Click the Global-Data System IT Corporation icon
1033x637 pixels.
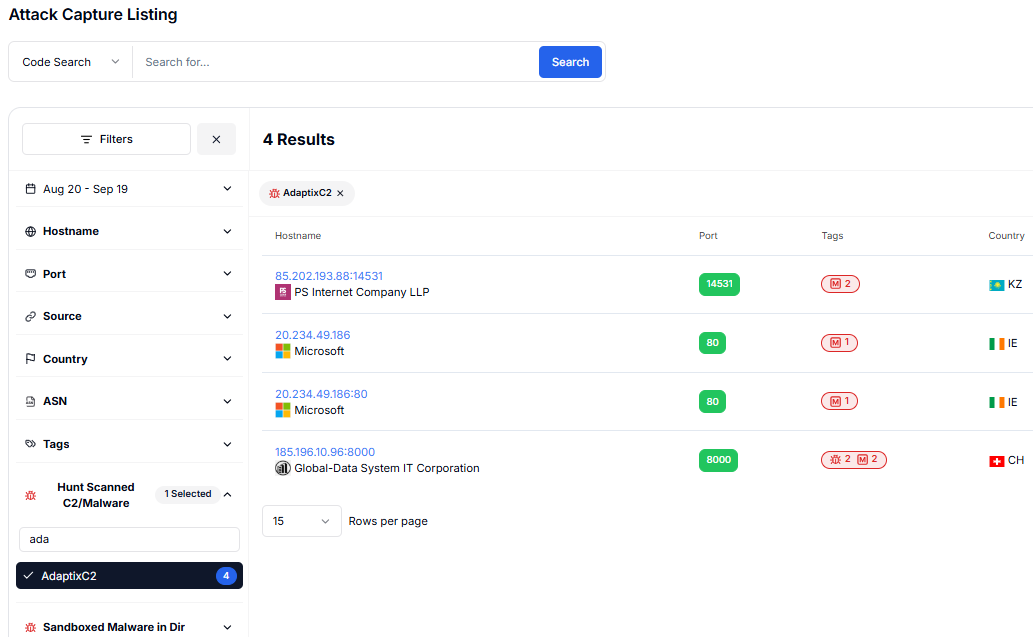[282, 468]
